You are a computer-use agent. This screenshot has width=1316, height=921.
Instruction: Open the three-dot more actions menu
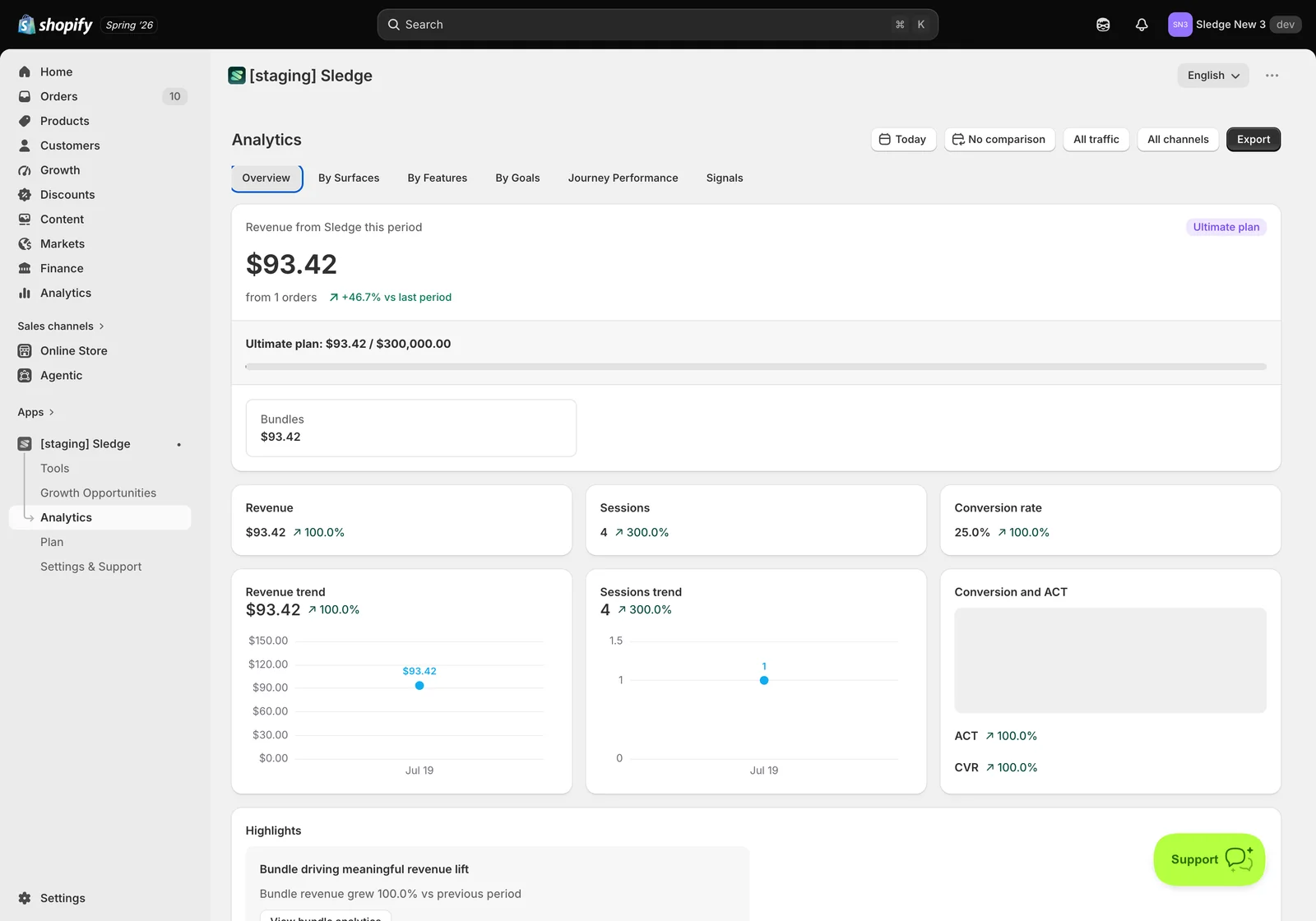1272,76
